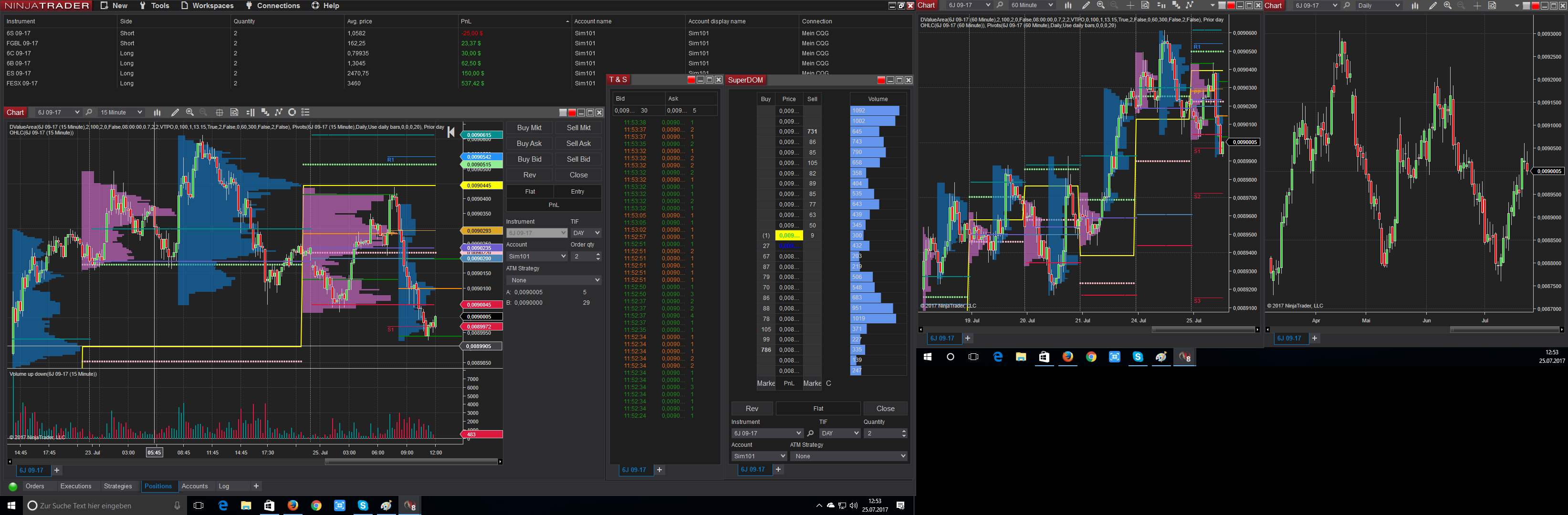Open bar style settings in Daily chart

pyautogui.click(x=1415, y=5)
